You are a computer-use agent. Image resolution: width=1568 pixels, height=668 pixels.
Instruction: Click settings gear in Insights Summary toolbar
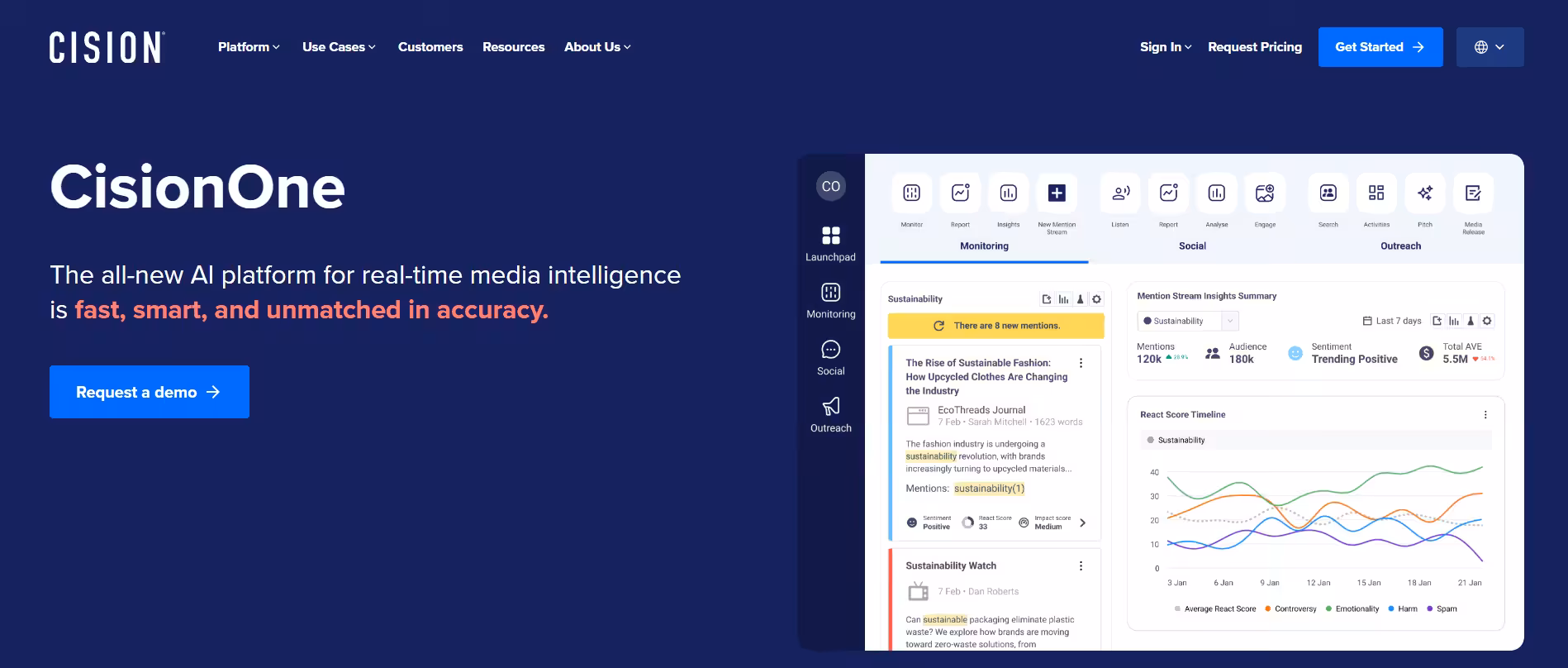[1487, 321]
